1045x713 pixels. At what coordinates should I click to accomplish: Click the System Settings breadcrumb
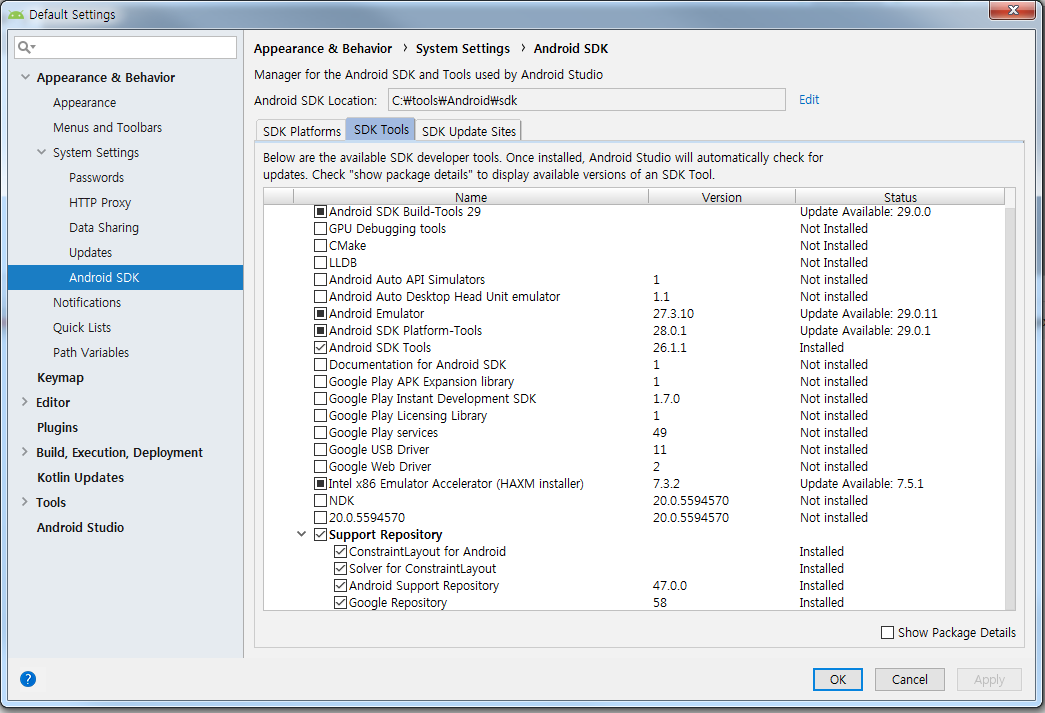[x=463, y=49]
